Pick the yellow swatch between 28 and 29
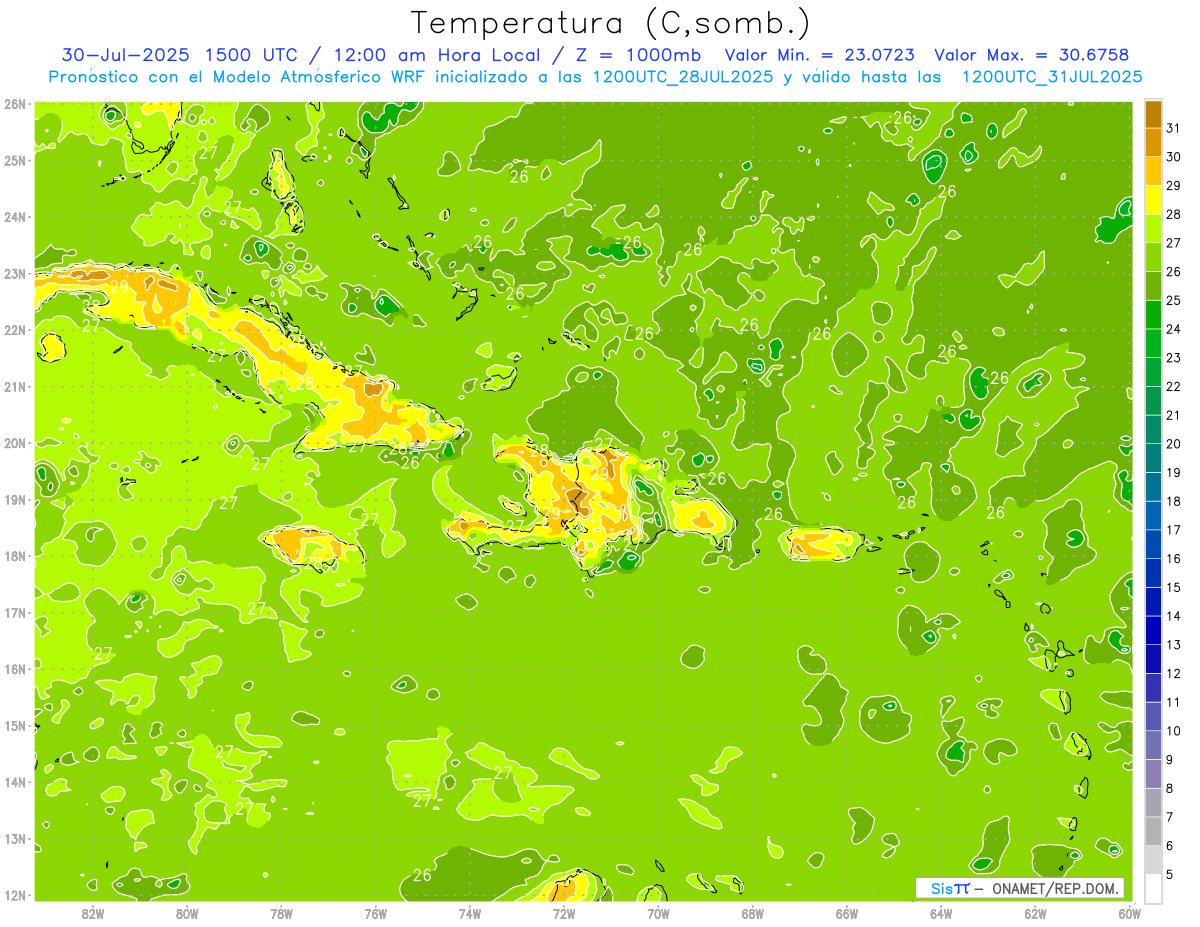 1153,200
